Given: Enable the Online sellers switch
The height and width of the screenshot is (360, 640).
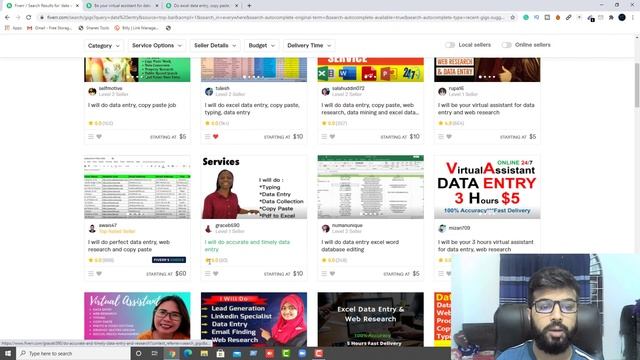Looking at the screenshot, I should (507, 45).
